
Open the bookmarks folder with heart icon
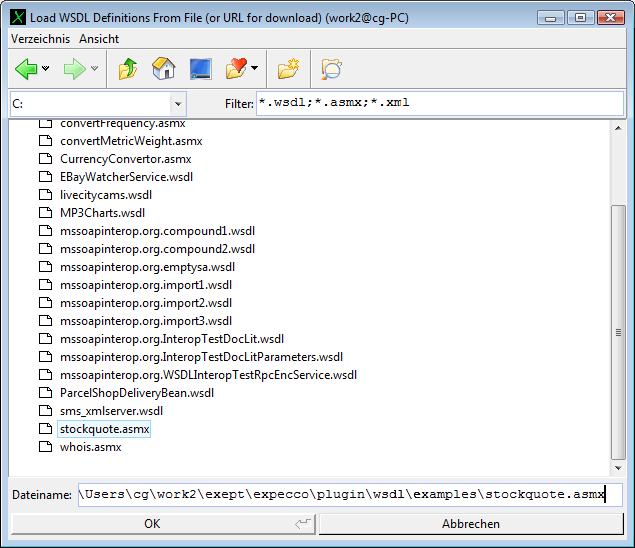(237, 69)
